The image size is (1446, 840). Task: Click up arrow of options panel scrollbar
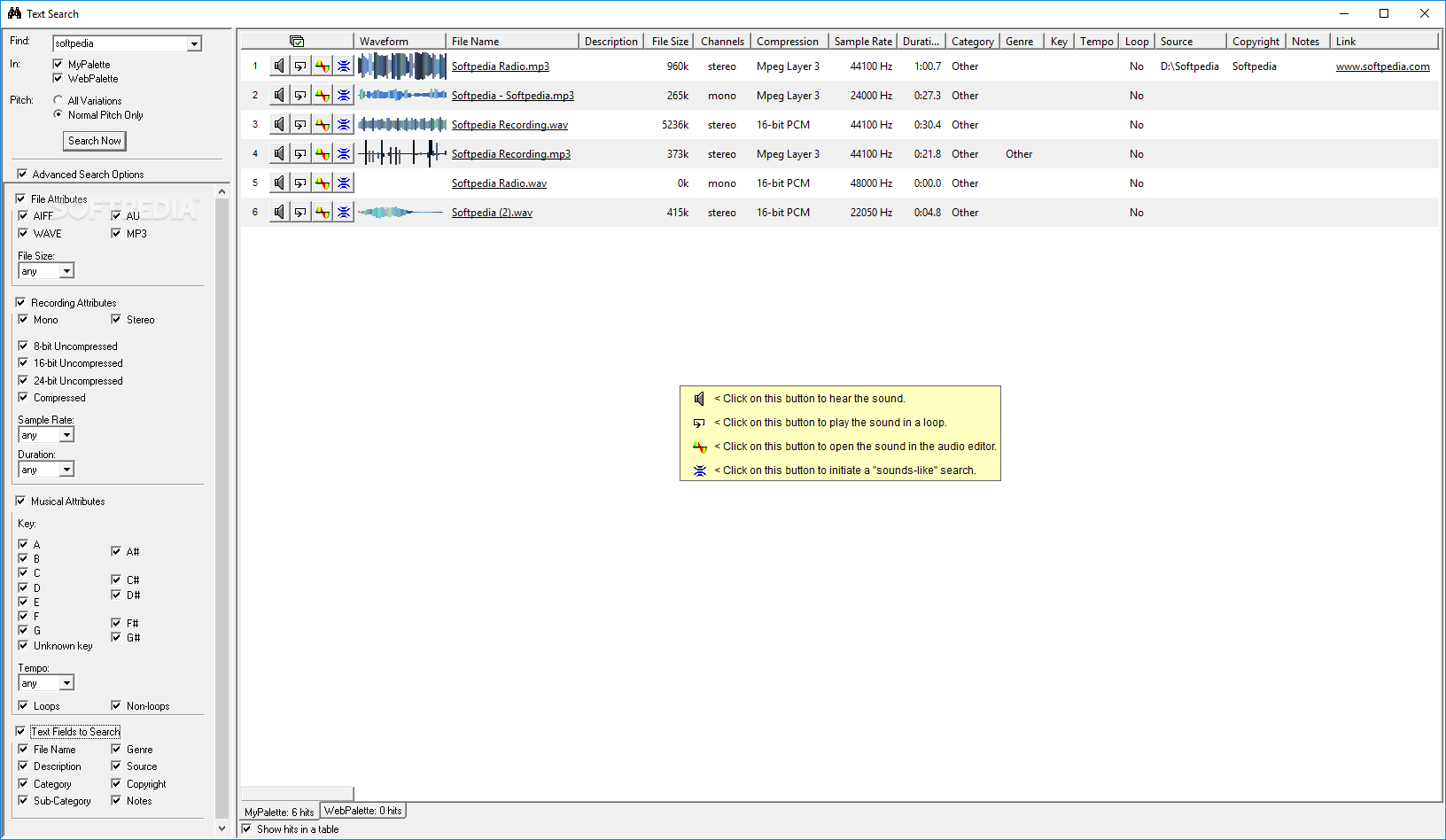222,191
